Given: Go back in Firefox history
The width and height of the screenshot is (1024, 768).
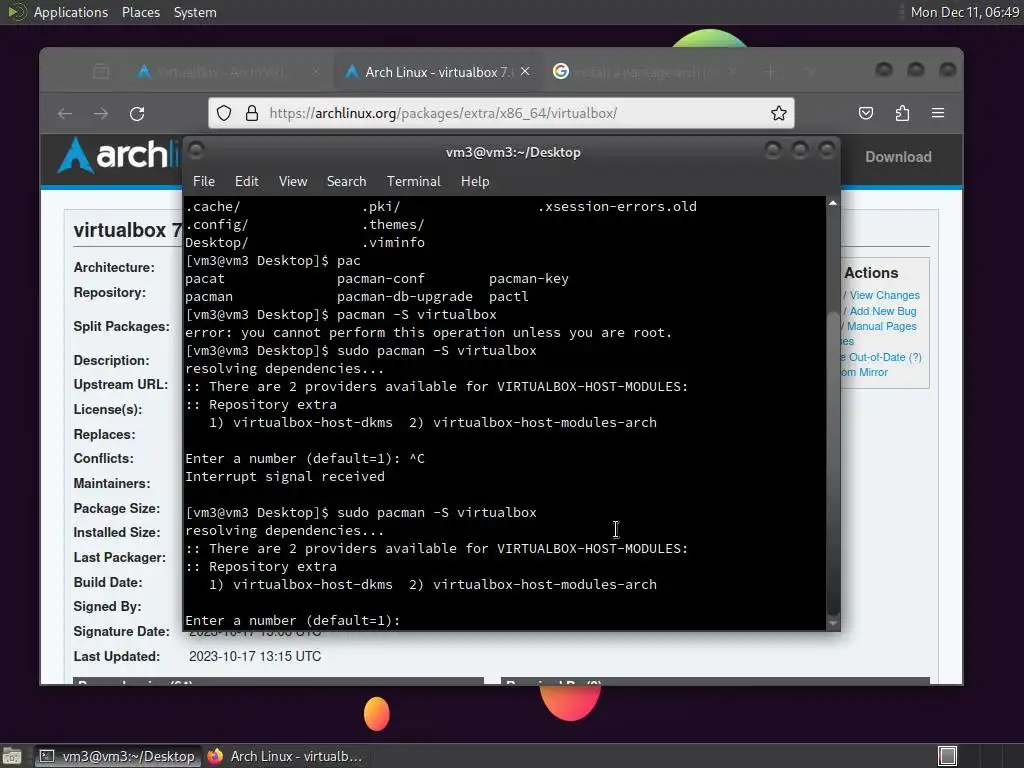Looking at the screenshot, I should tap(65, 114).
